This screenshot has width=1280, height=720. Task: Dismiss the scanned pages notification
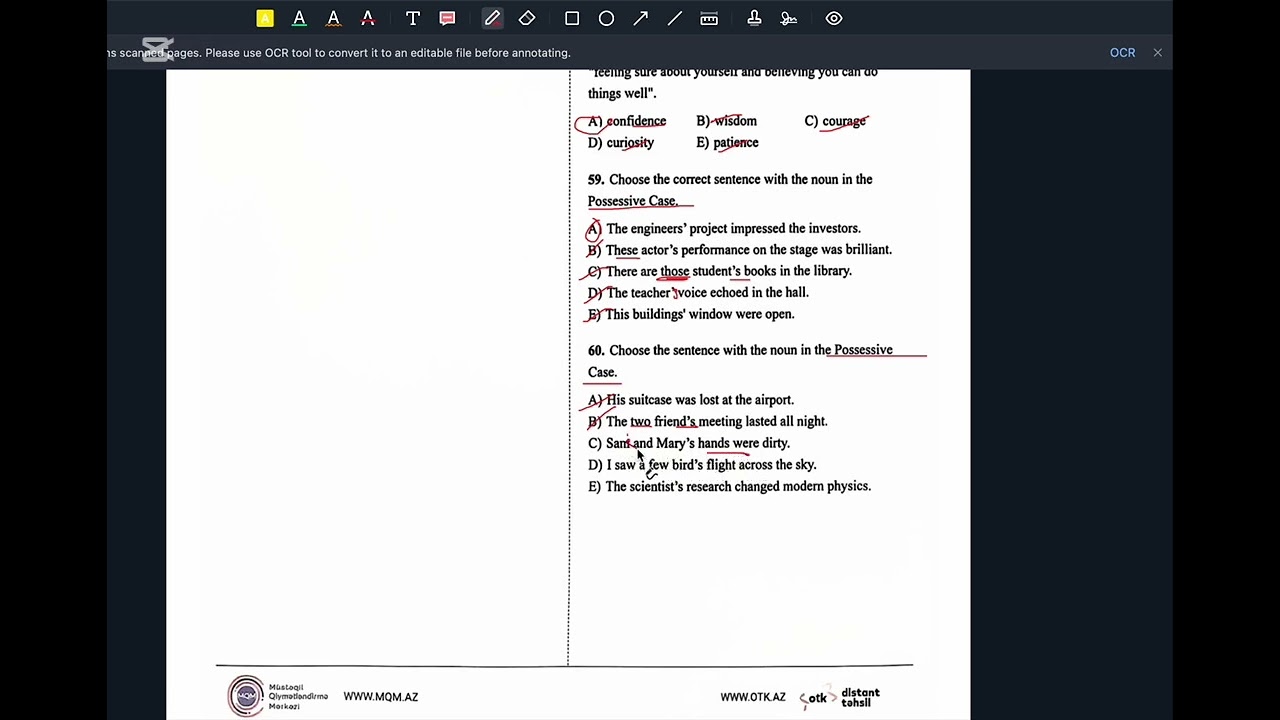click(1158, 53)
